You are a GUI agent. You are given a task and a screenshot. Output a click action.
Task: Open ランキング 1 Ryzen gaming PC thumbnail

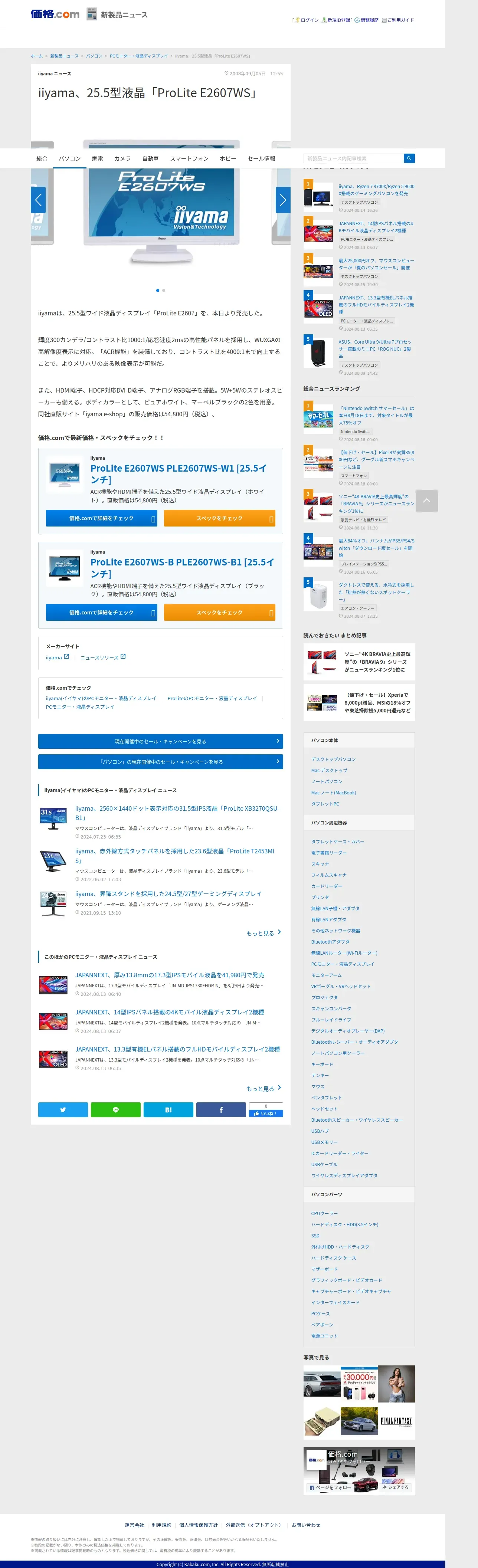pos(318,197)
